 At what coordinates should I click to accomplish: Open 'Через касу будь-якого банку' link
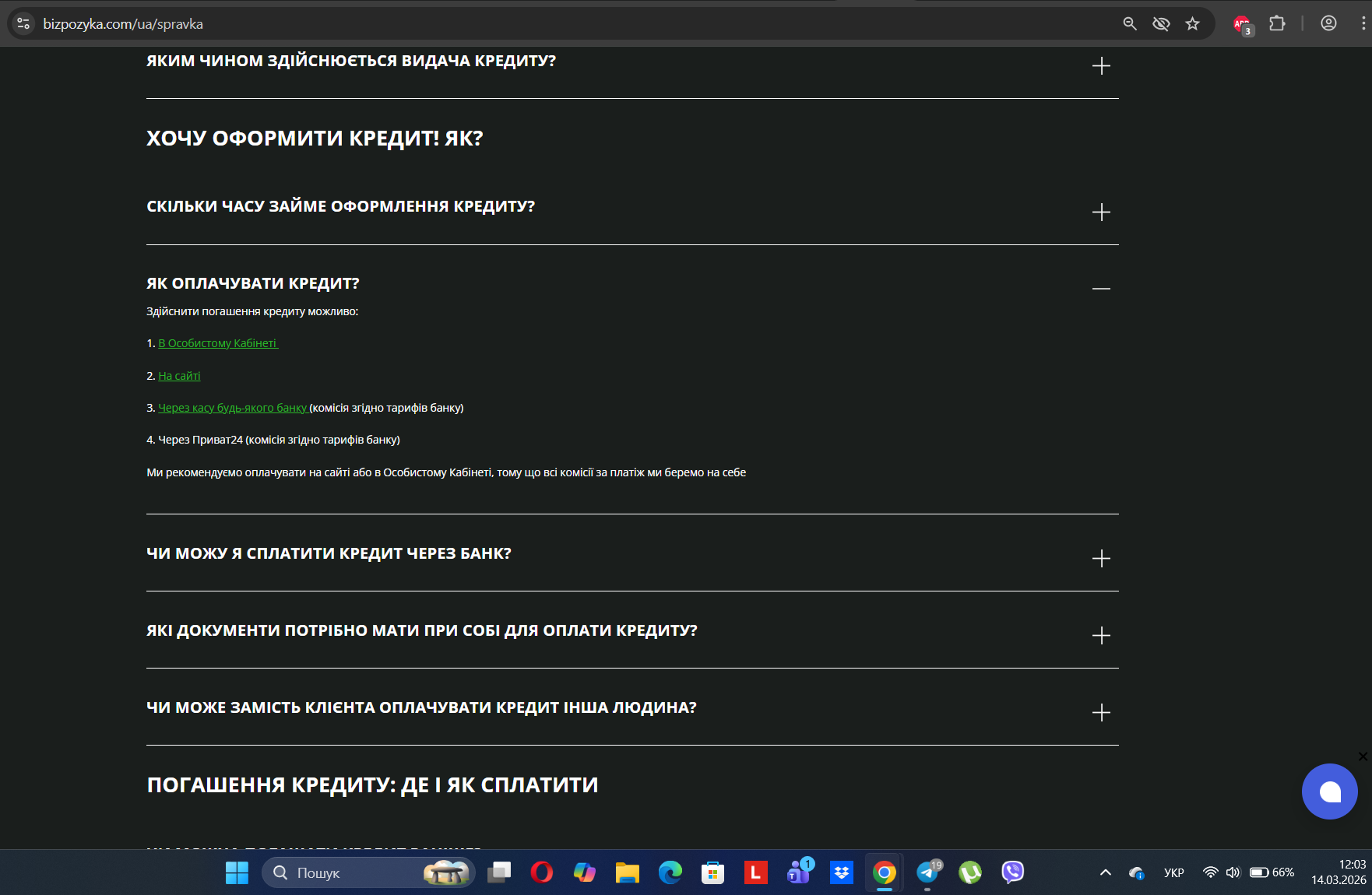point(233,408)
